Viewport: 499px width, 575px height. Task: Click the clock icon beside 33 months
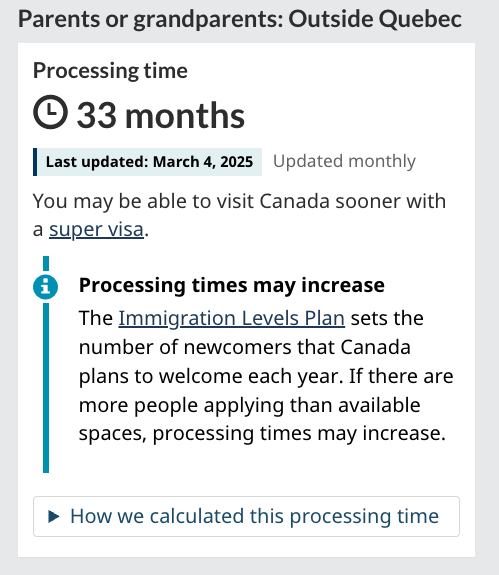point(50,112)
